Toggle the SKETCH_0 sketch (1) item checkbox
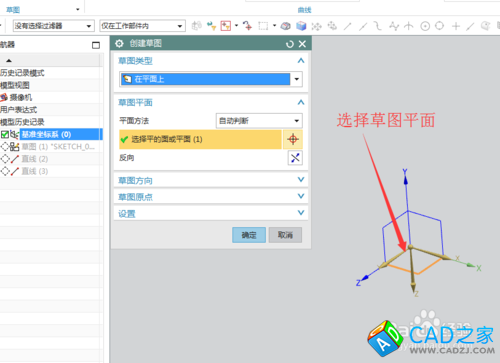The height and width of the screenshot is (363, 500). (5, 147)
